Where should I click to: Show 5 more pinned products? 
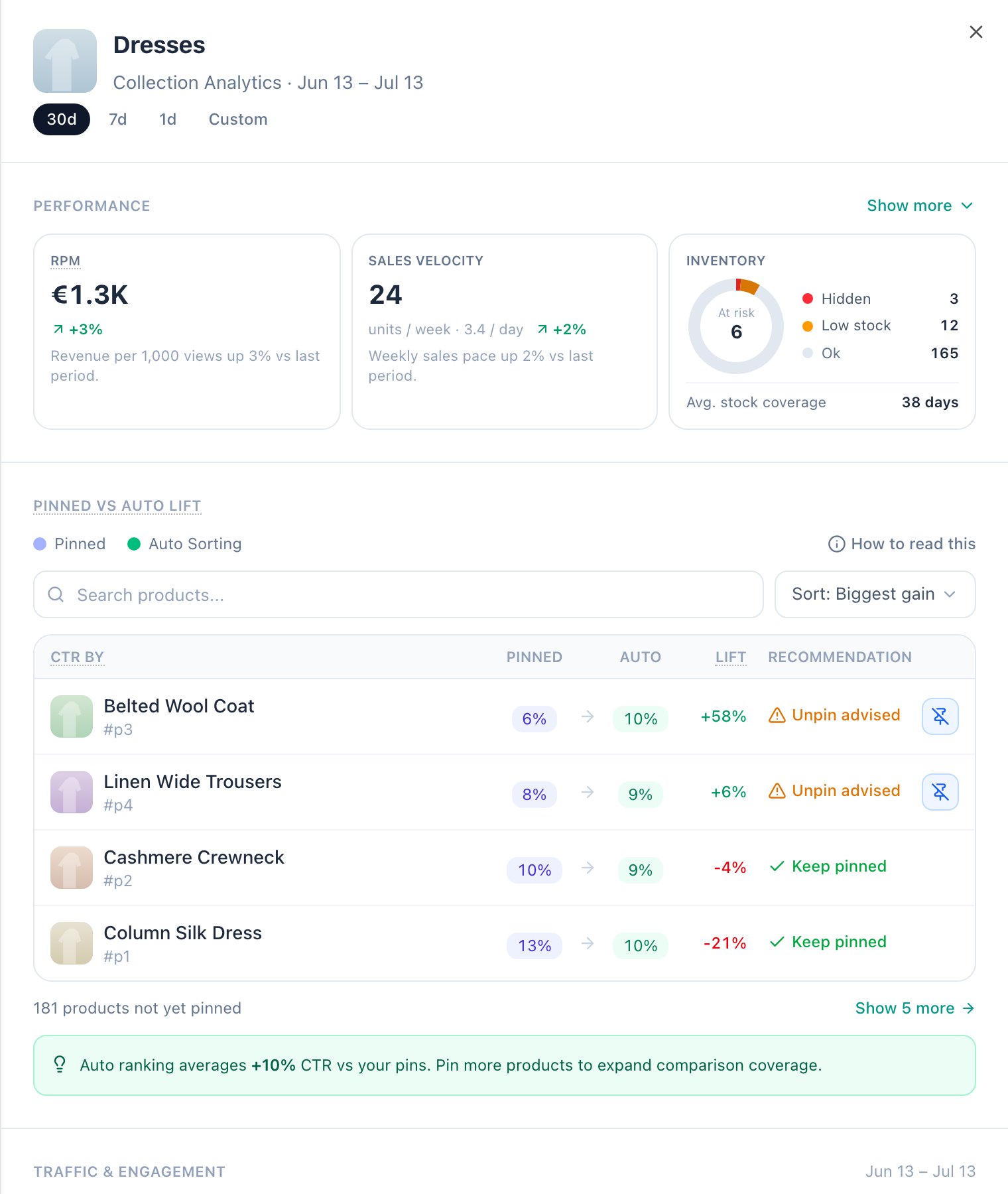pyautogui.click(x=914, y=1008)
